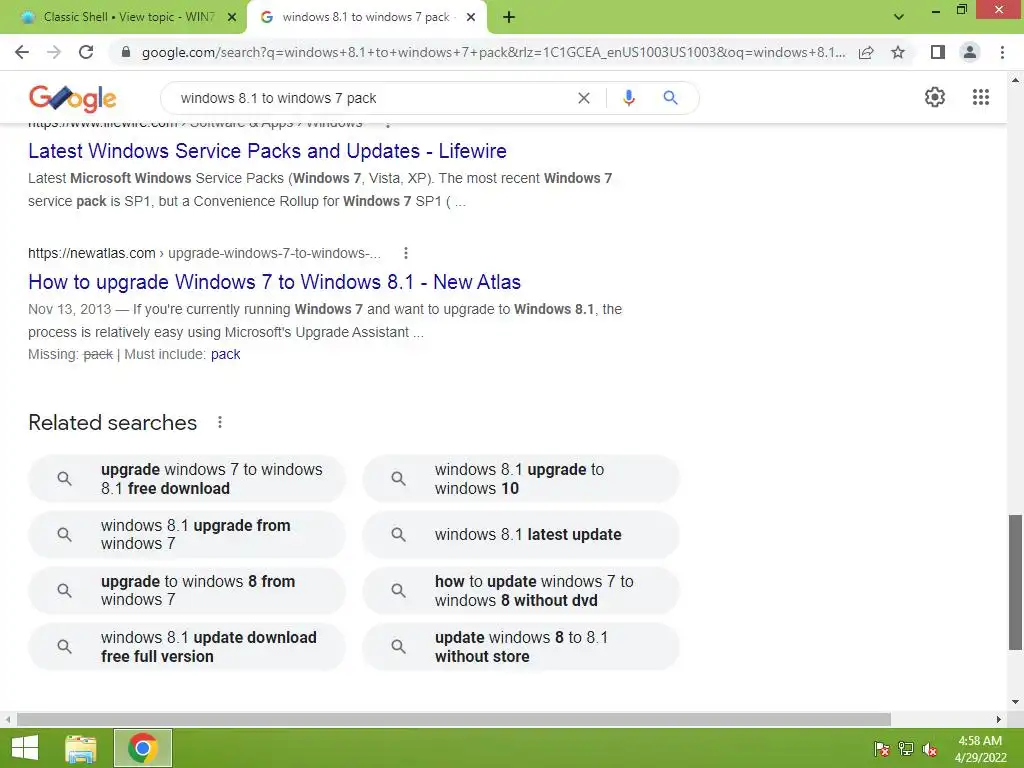1024x768 pixels.
Task: Click the Chrome taskbar icon
Action: [x=143, y=748]
